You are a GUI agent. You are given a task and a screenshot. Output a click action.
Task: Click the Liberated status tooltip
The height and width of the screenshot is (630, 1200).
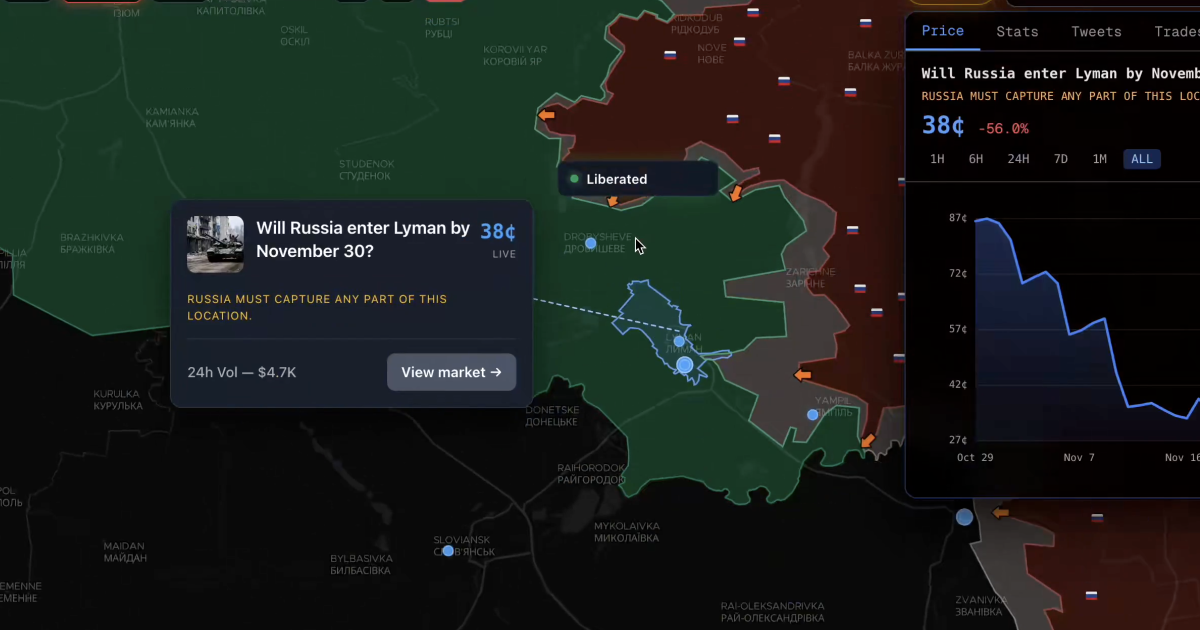click(638, 179)
